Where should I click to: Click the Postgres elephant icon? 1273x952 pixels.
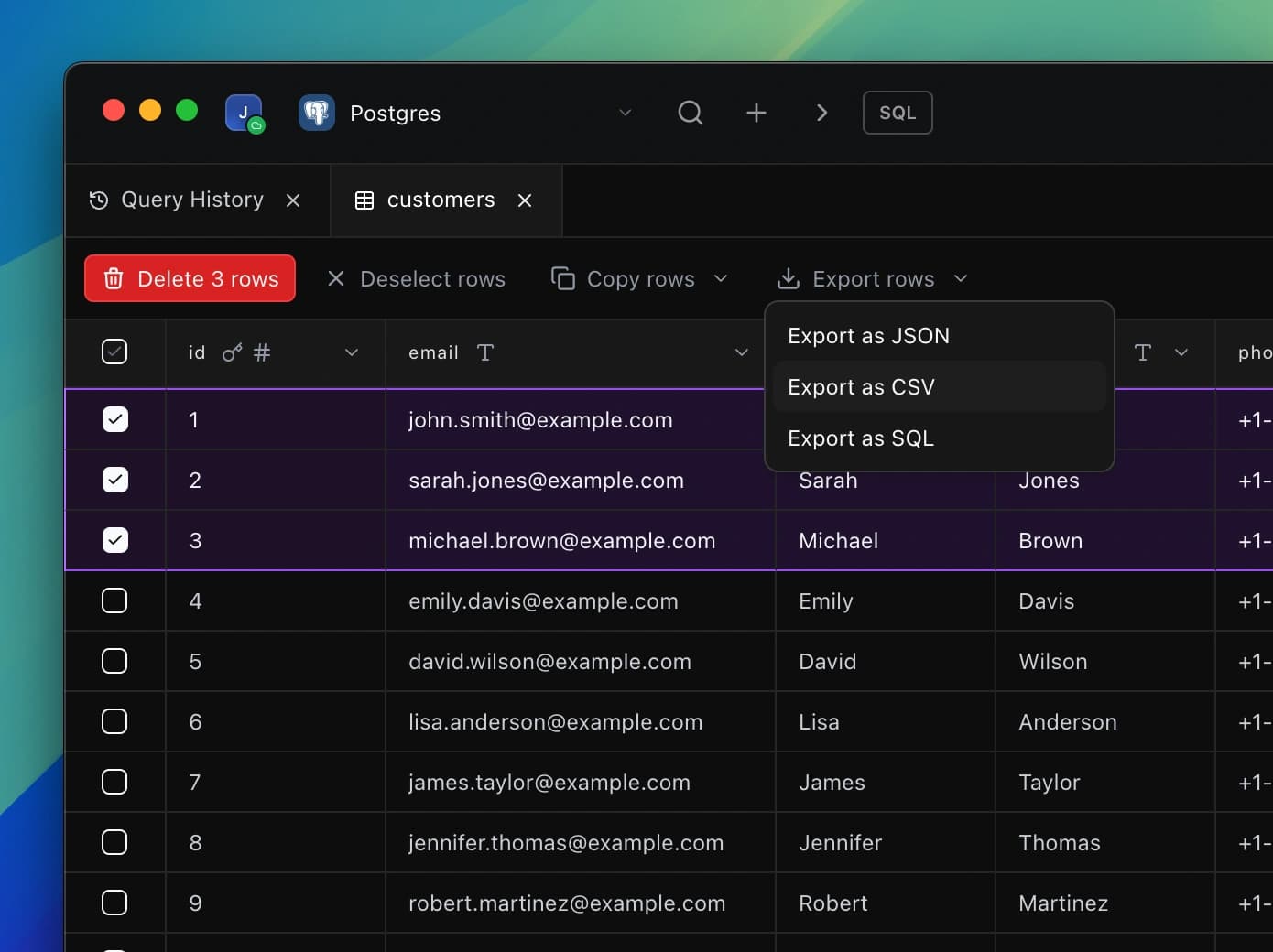tap(317, 114)
